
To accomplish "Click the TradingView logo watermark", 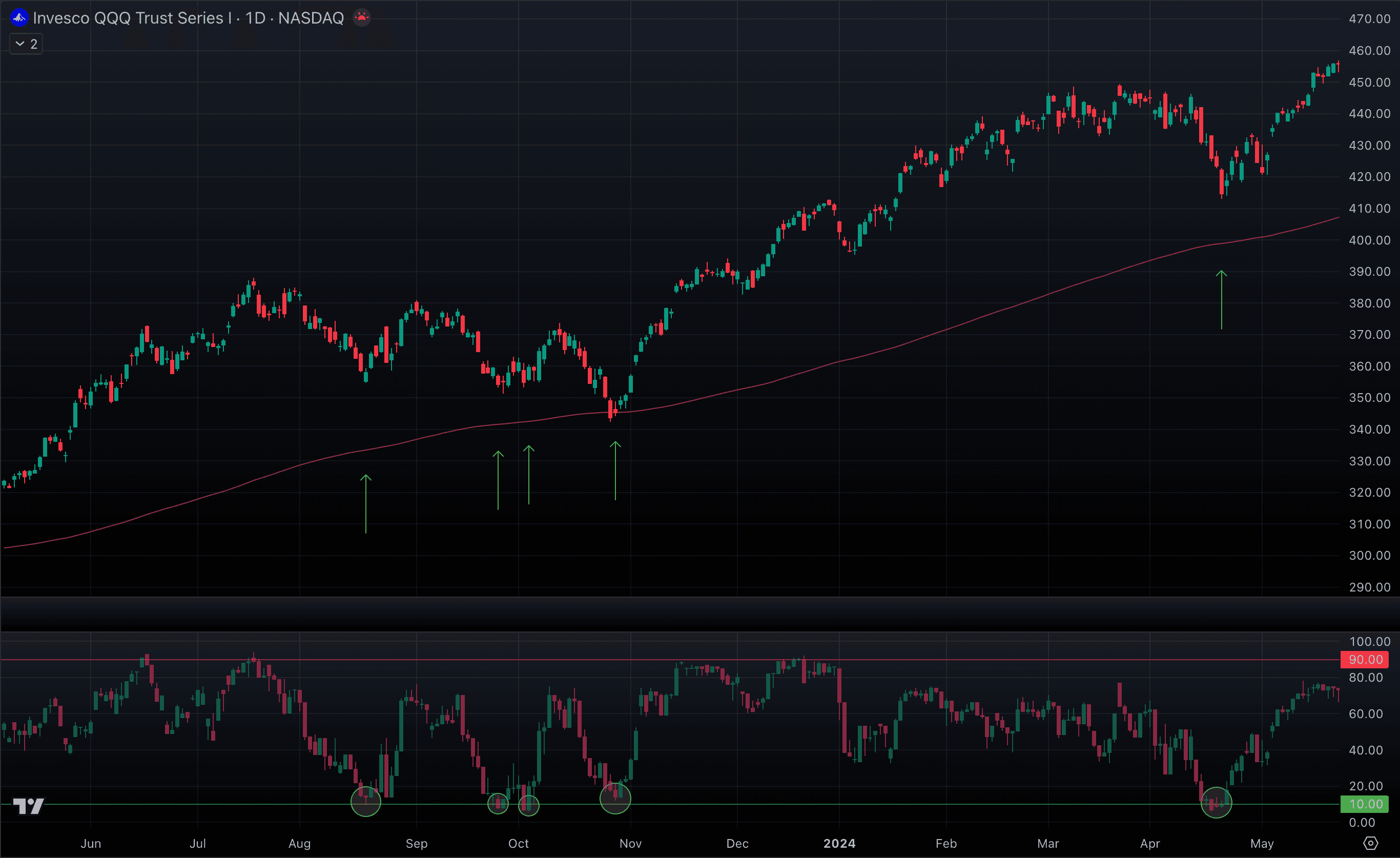I will point(28,806).
